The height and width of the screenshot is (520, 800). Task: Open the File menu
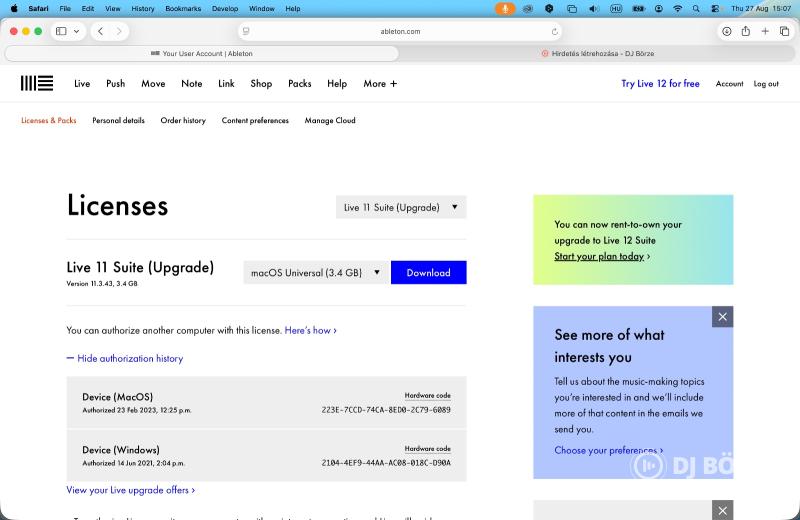pos(65,9)
